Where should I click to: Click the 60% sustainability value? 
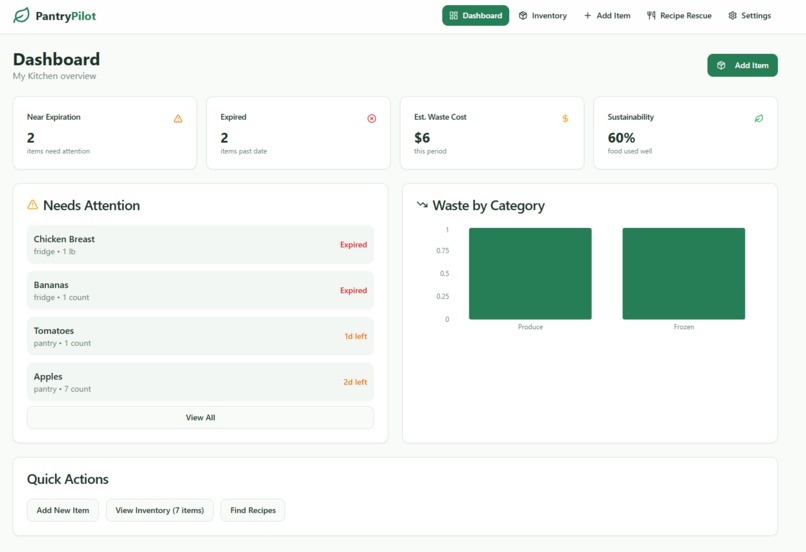[621, 138]
